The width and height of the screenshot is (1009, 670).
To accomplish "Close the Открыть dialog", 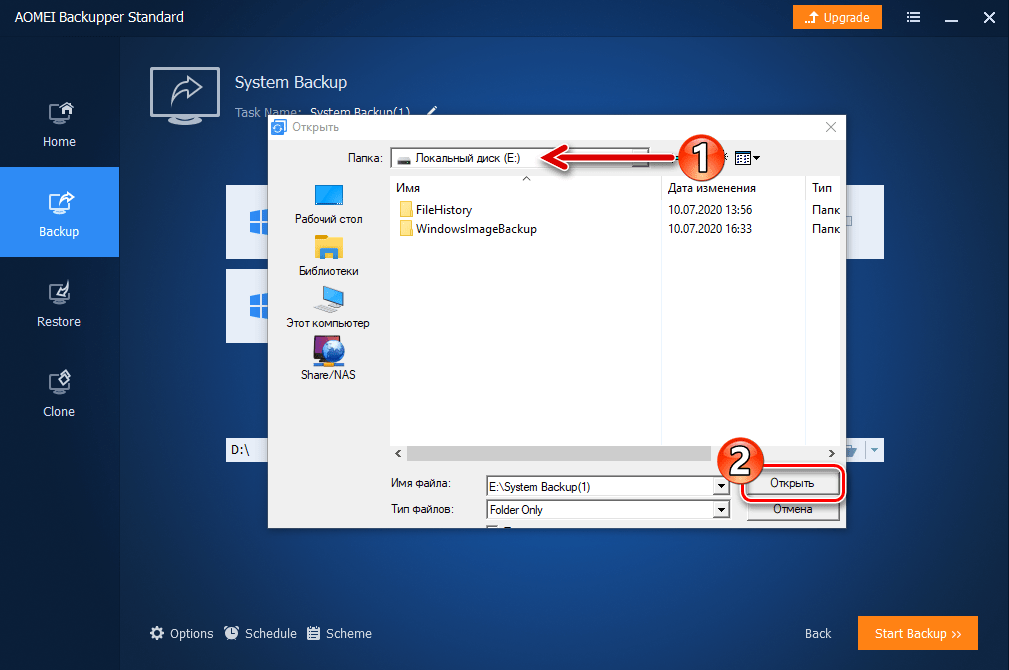I will (x=831, y=127).
